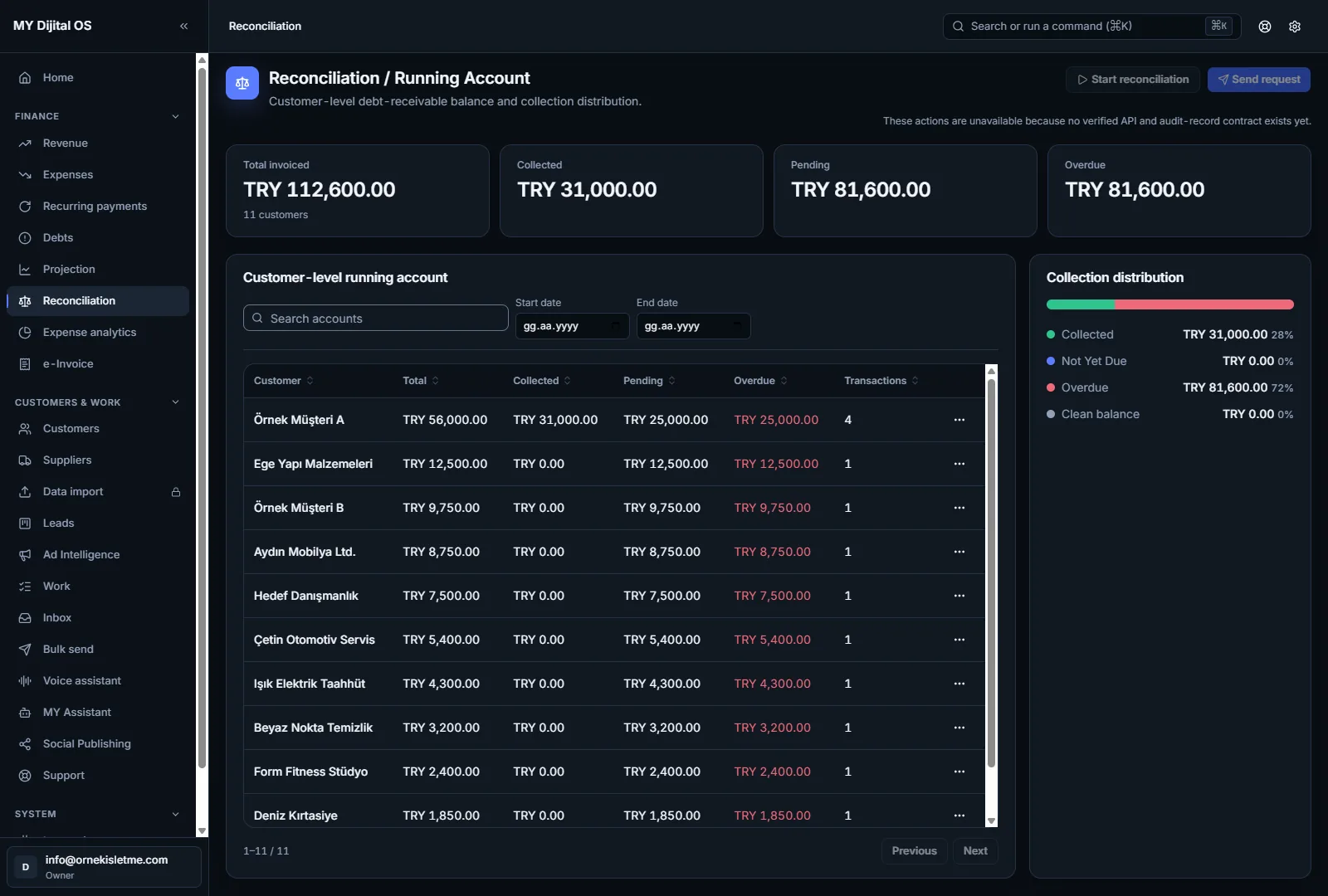The height and width of the screenshot is (896, 1328).
Task: Select the Deniz Kırtasiye customer name
Action: coord(295,816)
